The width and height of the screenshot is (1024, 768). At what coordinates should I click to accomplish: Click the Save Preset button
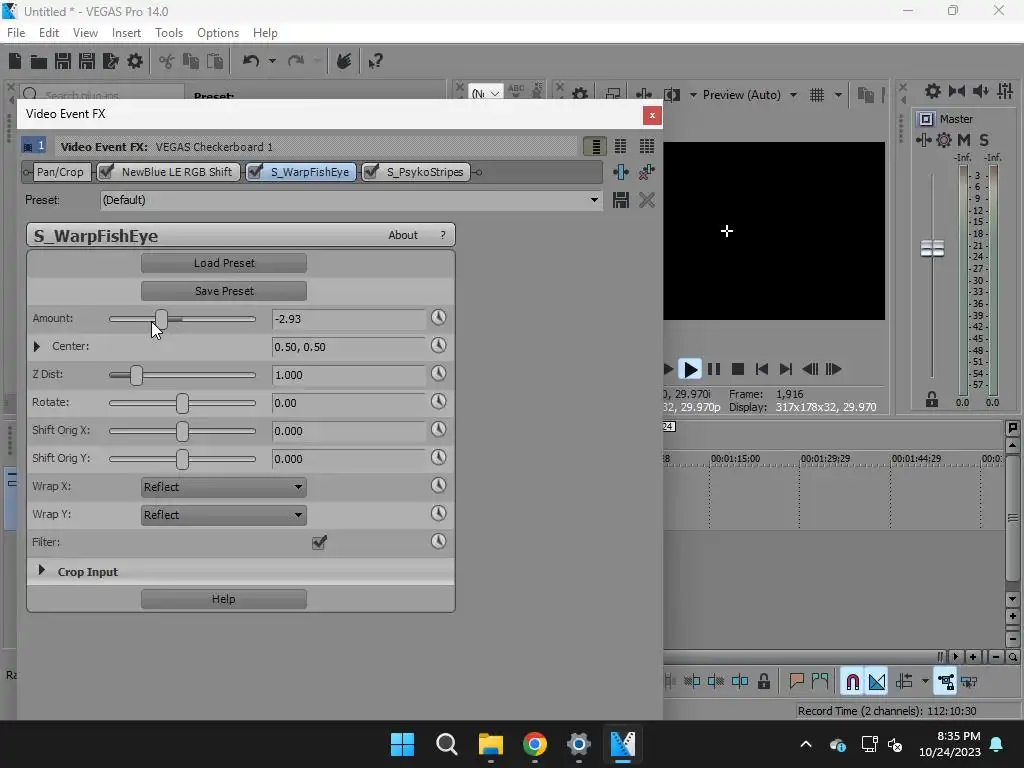pos(224,291)
